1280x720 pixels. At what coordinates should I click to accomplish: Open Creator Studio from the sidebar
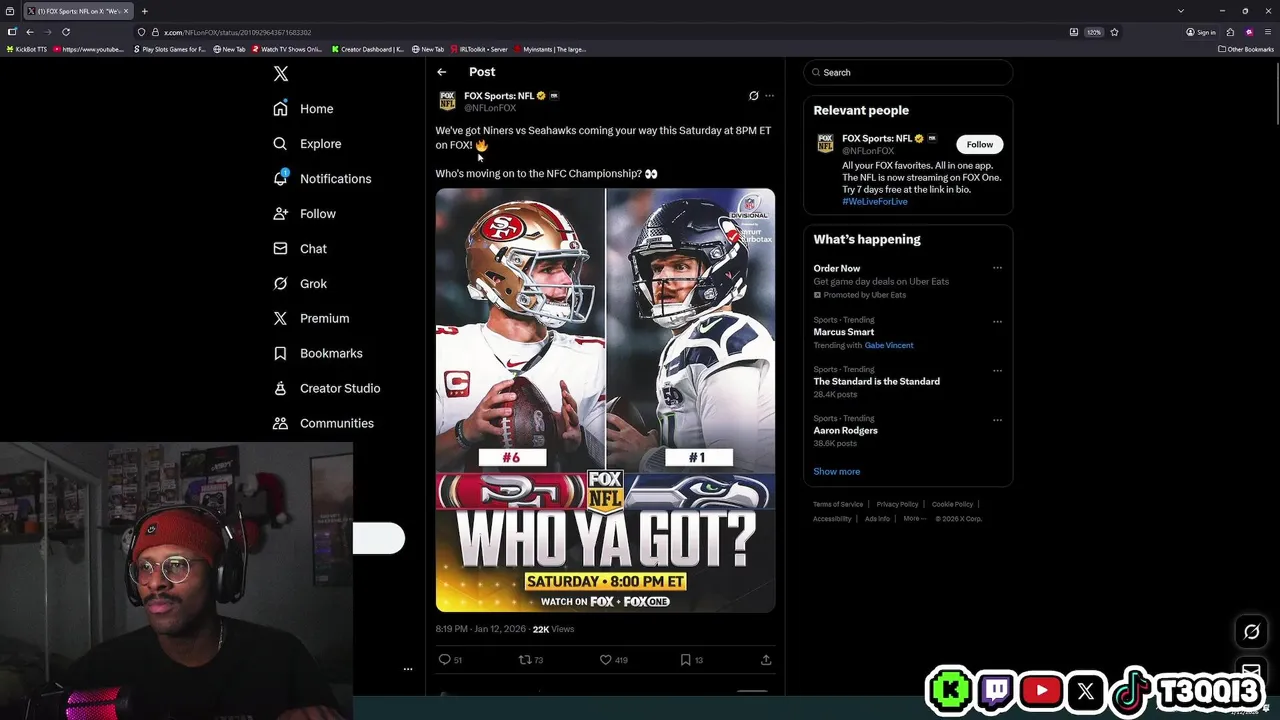[x=326, y=389]
